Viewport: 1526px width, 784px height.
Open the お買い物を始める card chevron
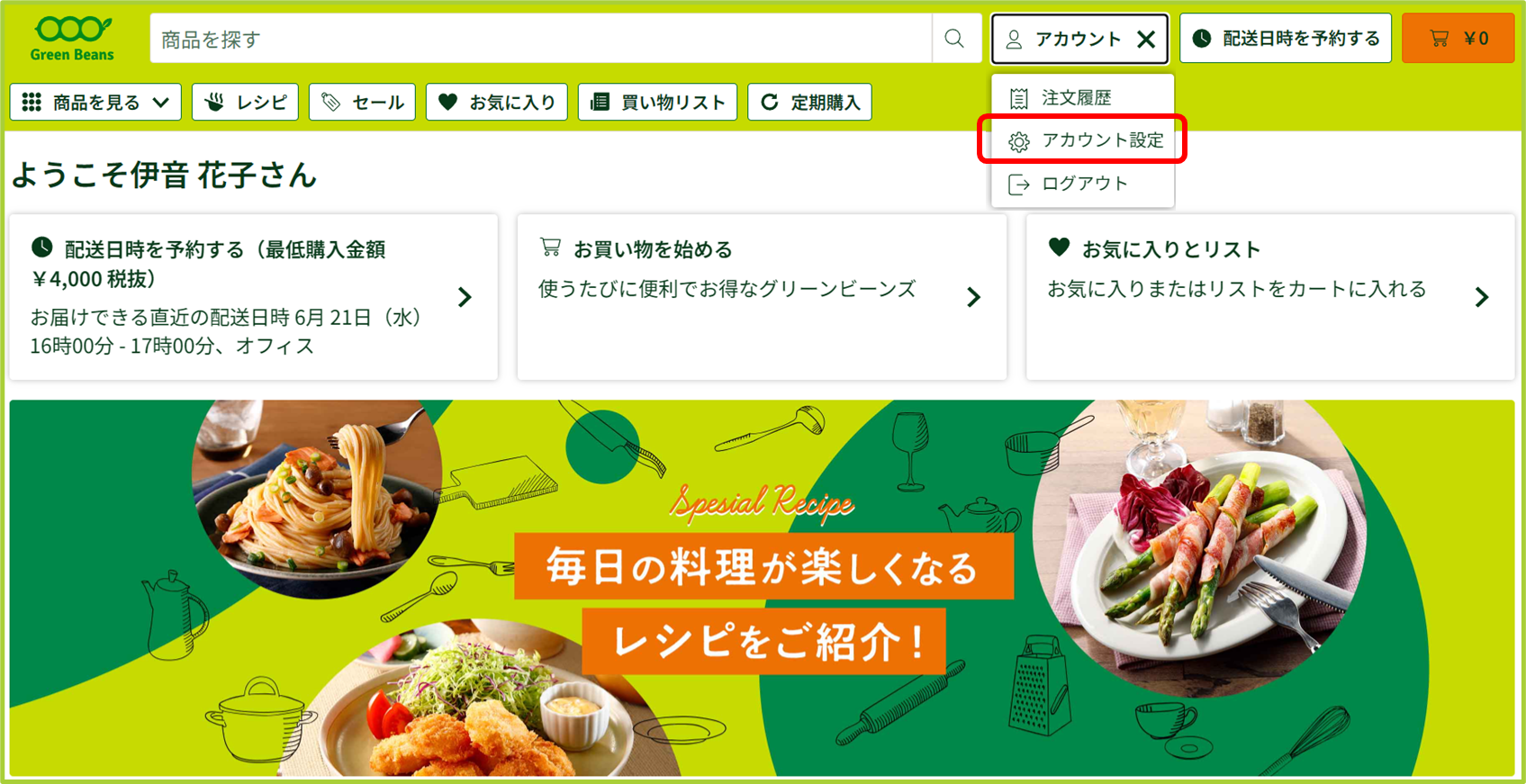point(973,297)
